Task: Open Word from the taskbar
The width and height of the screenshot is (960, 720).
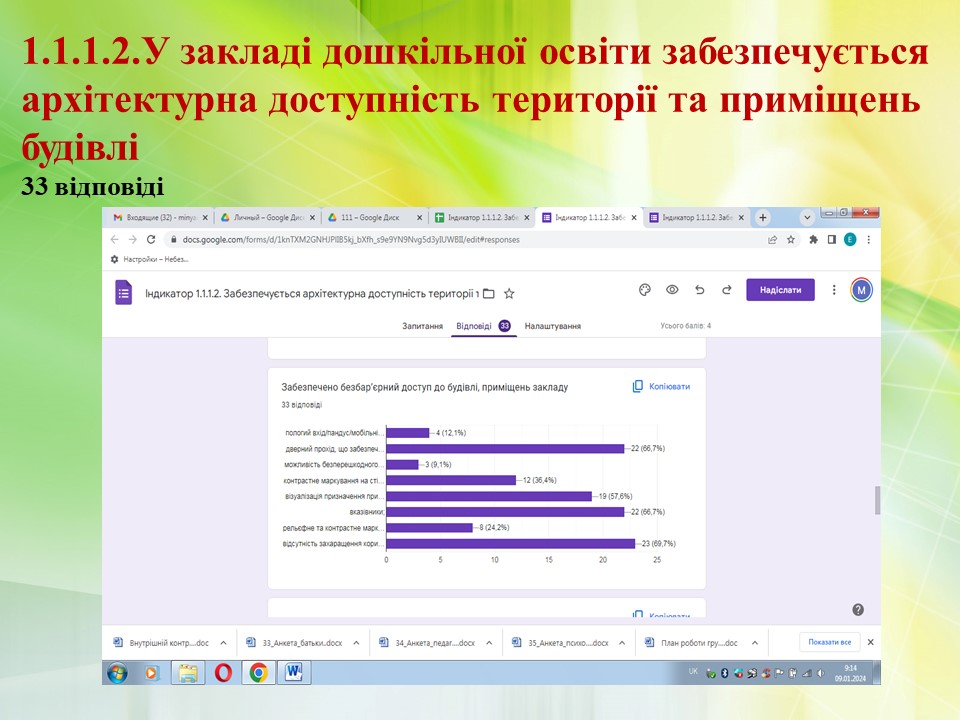Action: [294, 673]
